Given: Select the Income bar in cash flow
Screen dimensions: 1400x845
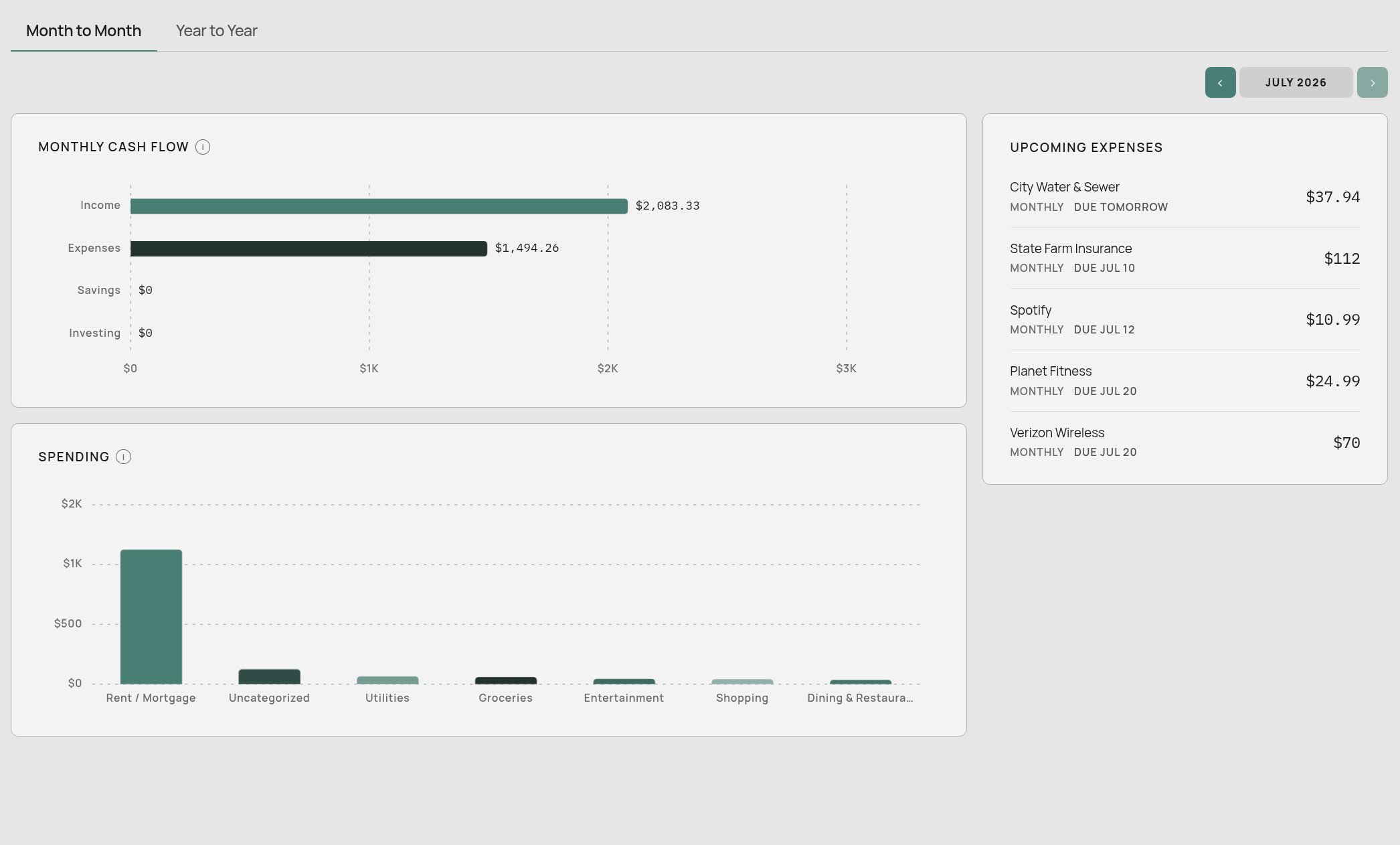Looking at the screenshot, I should pos(379,206).
